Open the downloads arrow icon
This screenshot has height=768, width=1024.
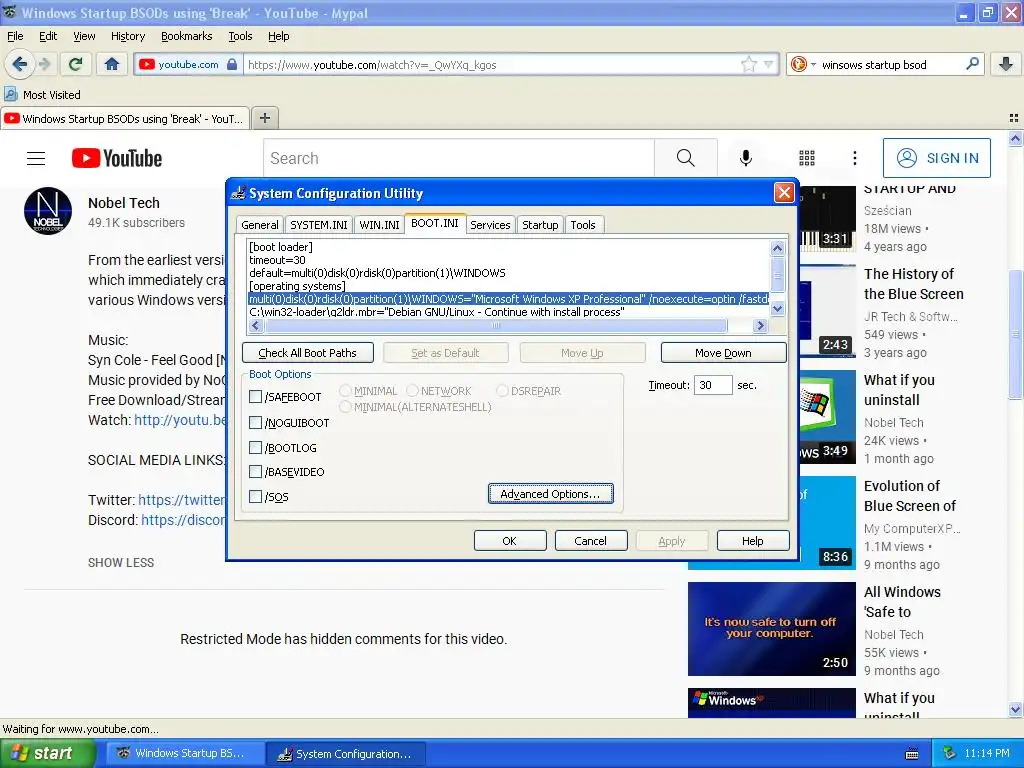tap(1006, 64)
